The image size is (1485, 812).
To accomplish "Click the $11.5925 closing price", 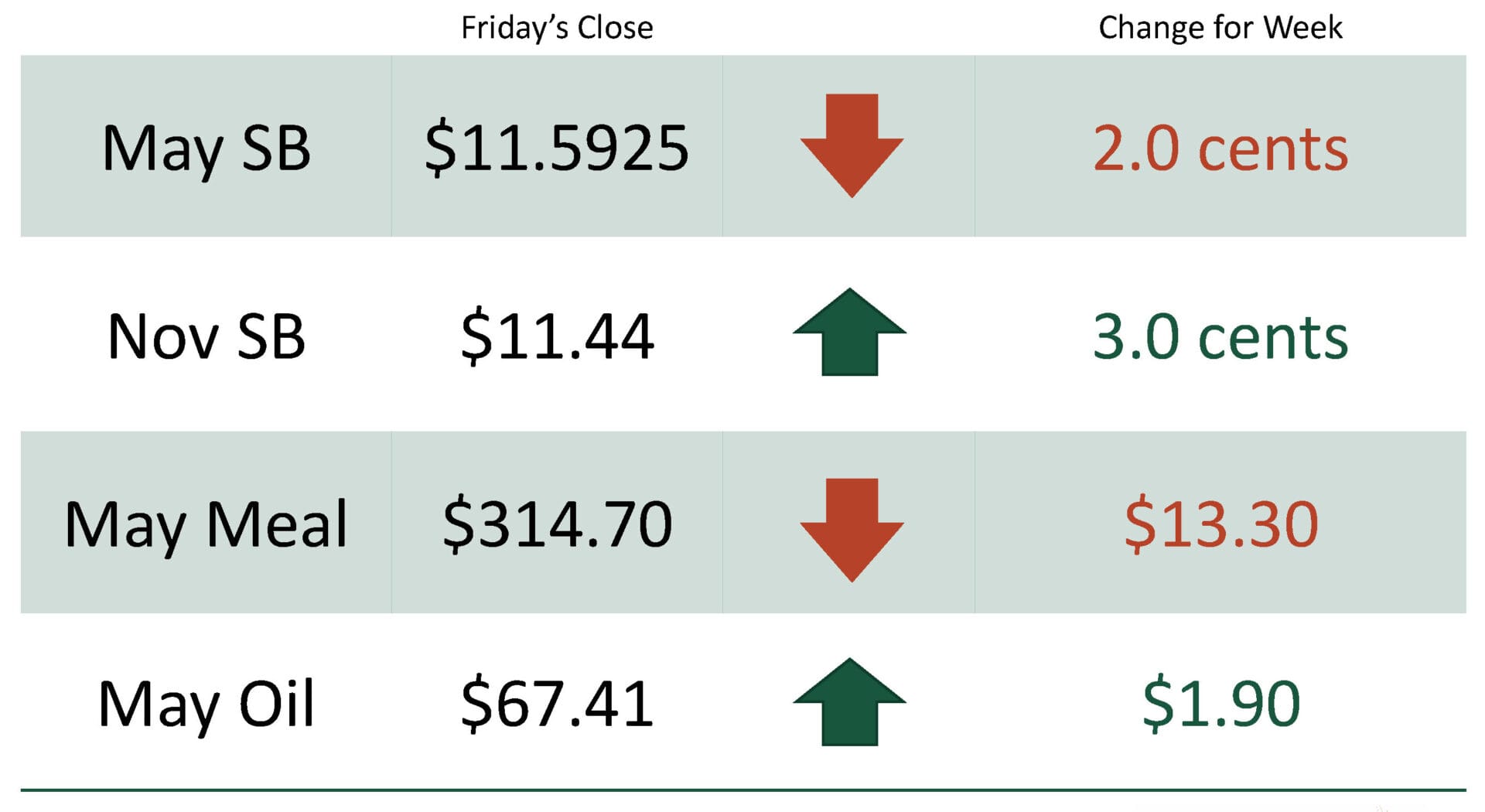I will (557, 148).
